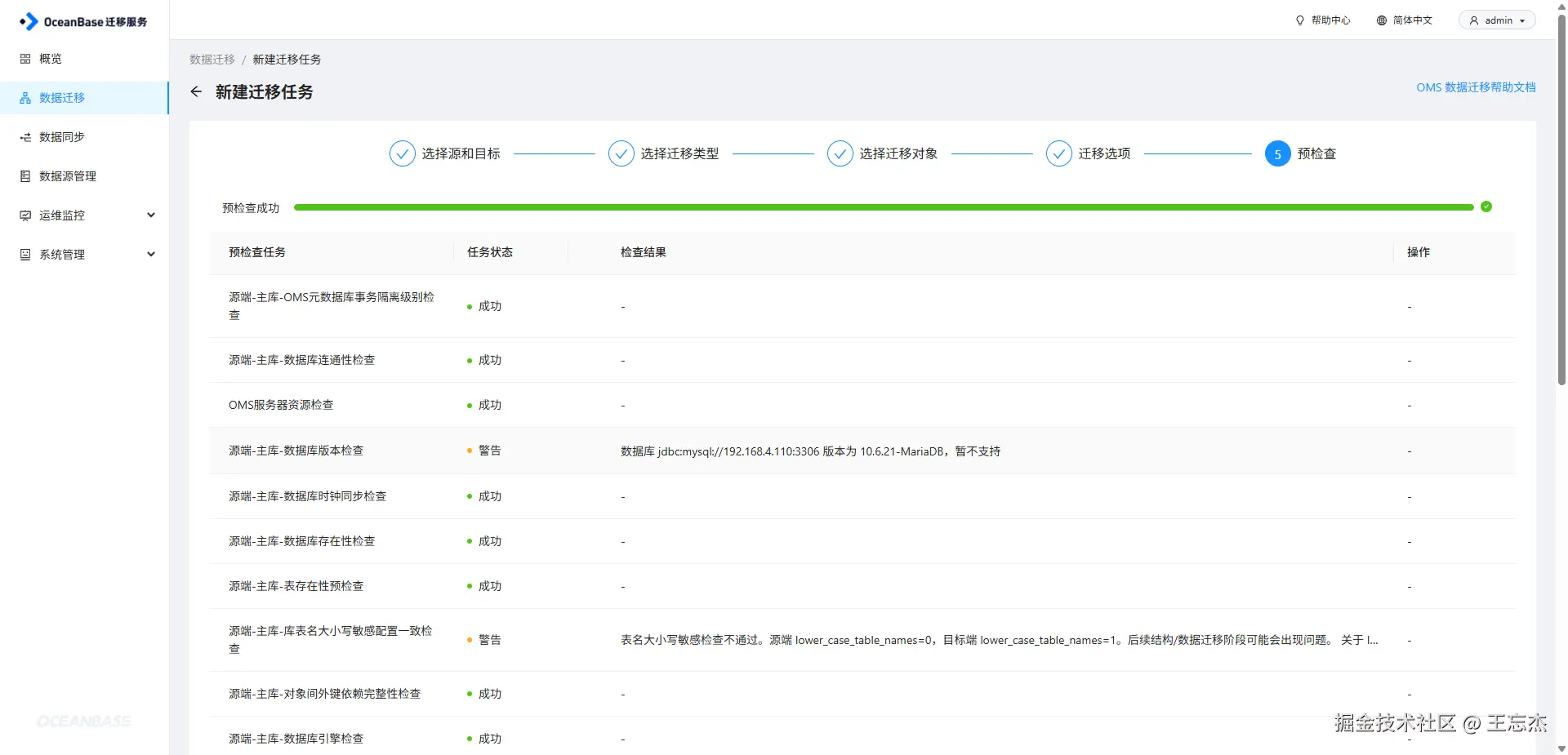Screen dimensions: 1568x755
Task: Click the 源端-主库-表存在性预检查 row text
Action: coord(296,586)
